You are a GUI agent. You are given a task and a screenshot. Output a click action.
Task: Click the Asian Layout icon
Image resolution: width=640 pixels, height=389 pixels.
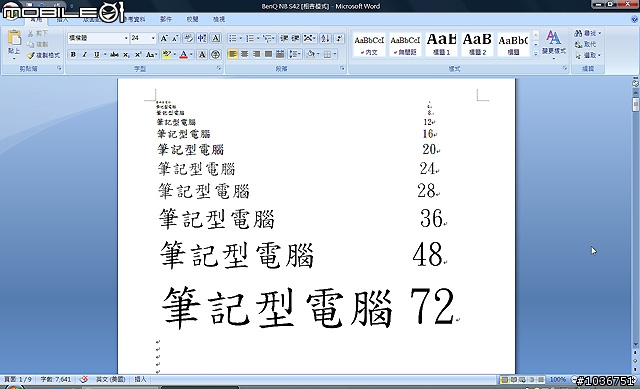click(x=309, y=38)
